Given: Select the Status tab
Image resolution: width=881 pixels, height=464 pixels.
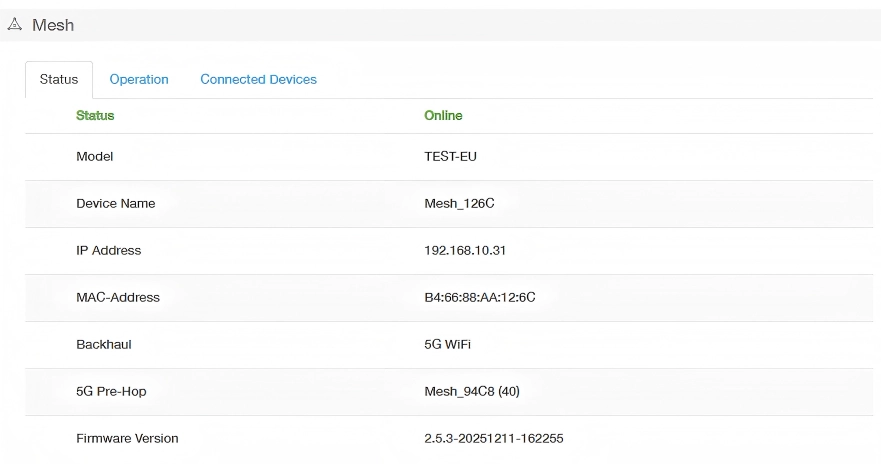Looking at the screenshot, I should click(x=59, y=80).
